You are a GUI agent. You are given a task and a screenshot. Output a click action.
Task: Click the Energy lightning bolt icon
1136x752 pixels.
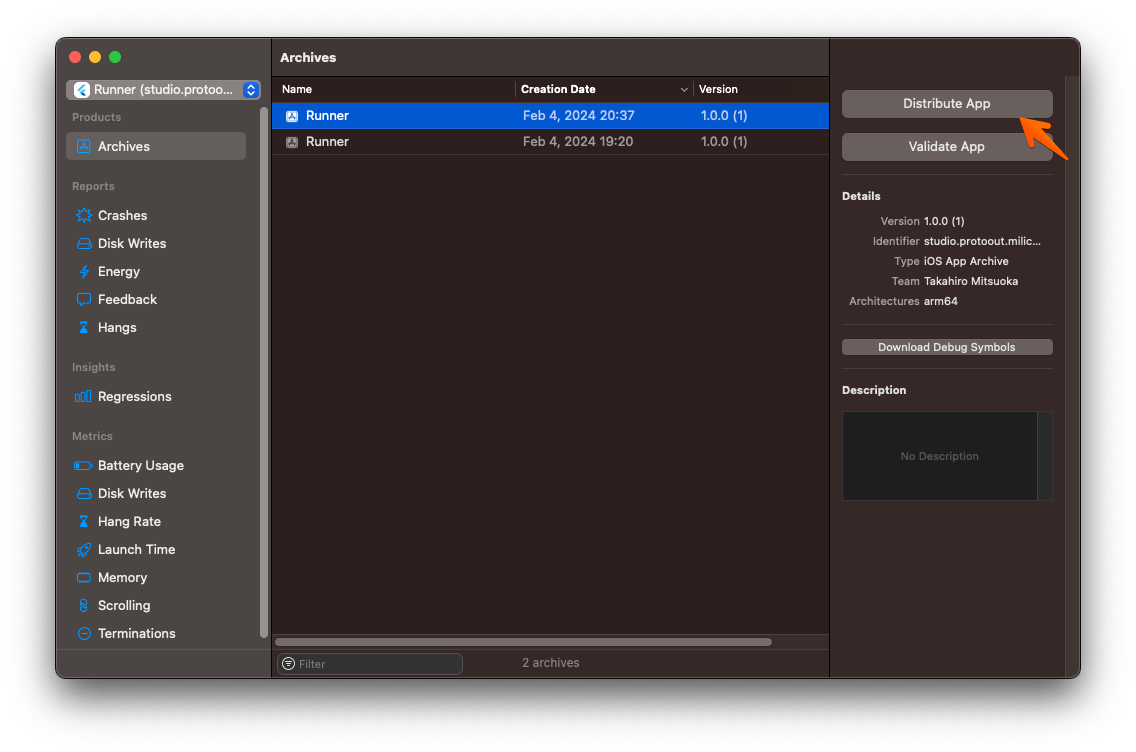84,272
